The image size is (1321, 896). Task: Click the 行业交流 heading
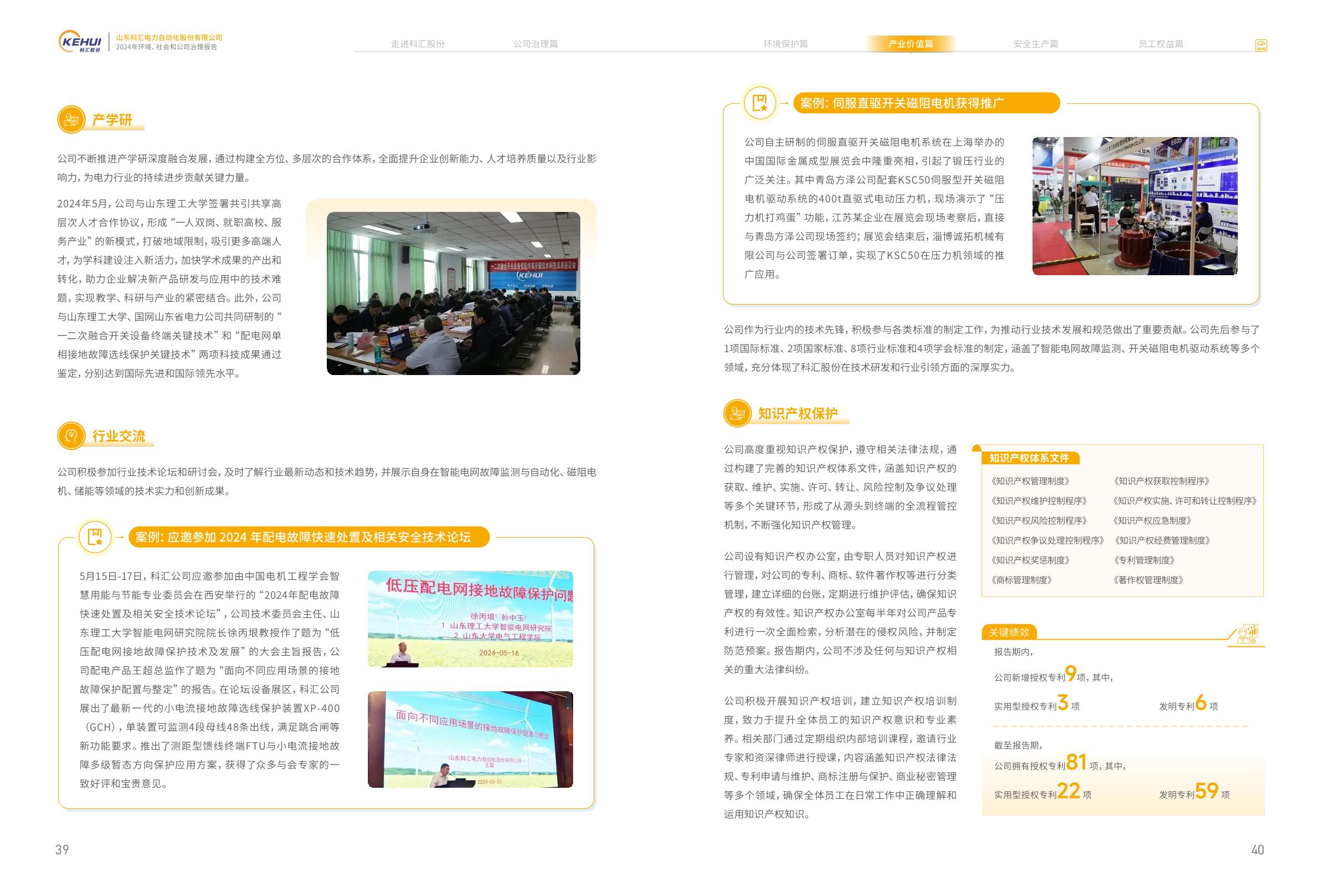pos(119,436)
